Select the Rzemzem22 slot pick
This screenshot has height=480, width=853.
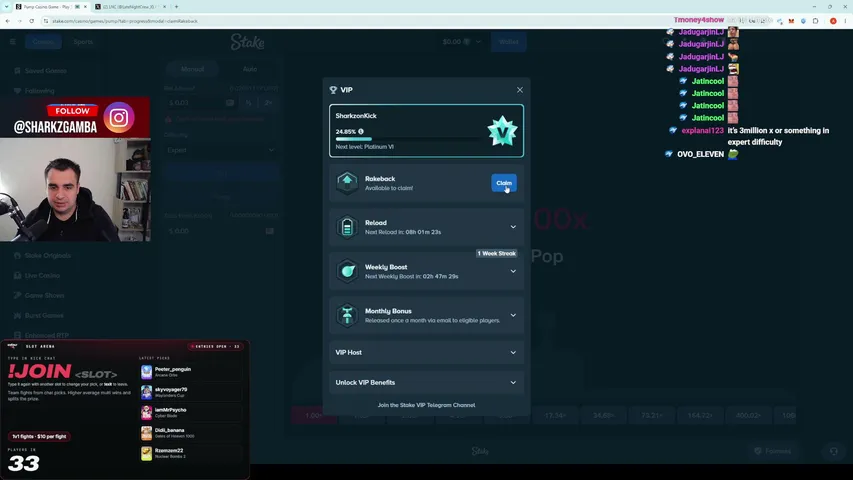[x=189, y=453]
